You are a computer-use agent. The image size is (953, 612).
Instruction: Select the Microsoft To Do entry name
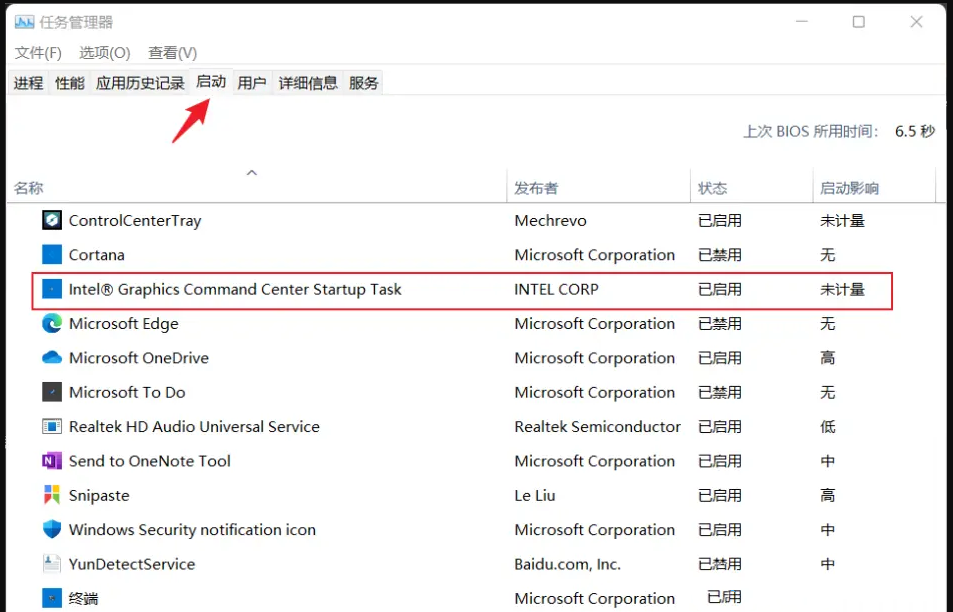pos(127,392)
